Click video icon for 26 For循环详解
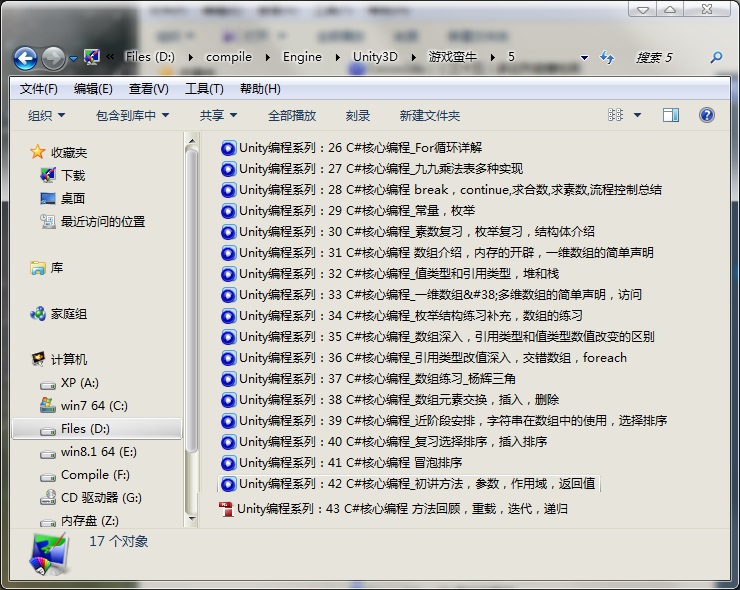This screenshot has width=740, height=590. pyautogui.click(x=228, y=148)
